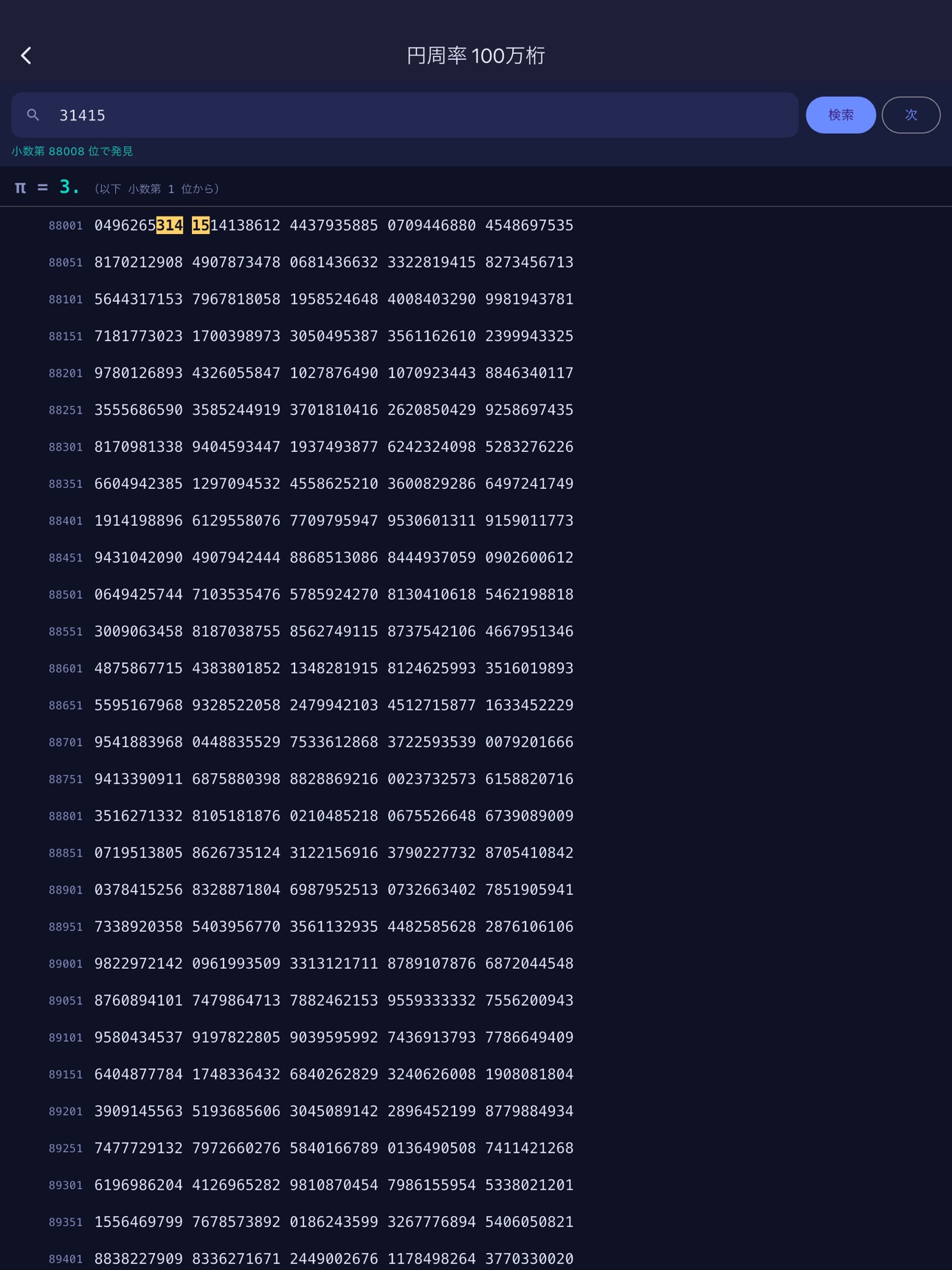Screen dimensions: 952x1270
Task: Click digit group 4437935885 in row 88001
Action: point(334,225)
